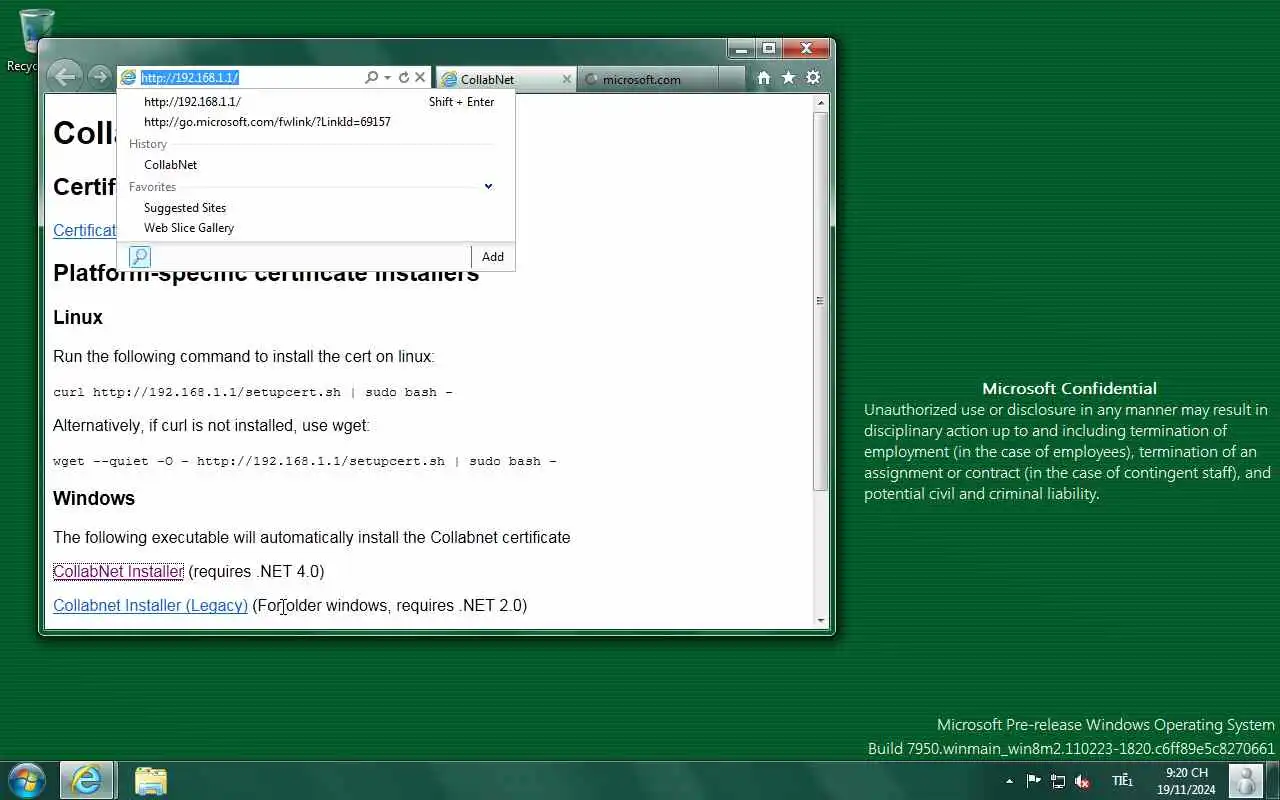Click the Internet Explorer taskbar icon
The height and width of the screenshot is (800, 1280).
[x=87, y=780]
